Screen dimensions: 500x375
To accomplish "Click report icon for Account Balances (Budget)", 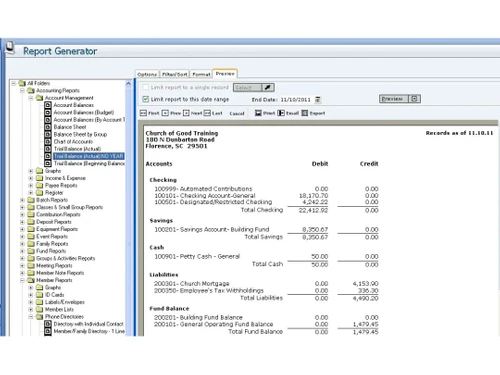I will [x=48, y=112].
